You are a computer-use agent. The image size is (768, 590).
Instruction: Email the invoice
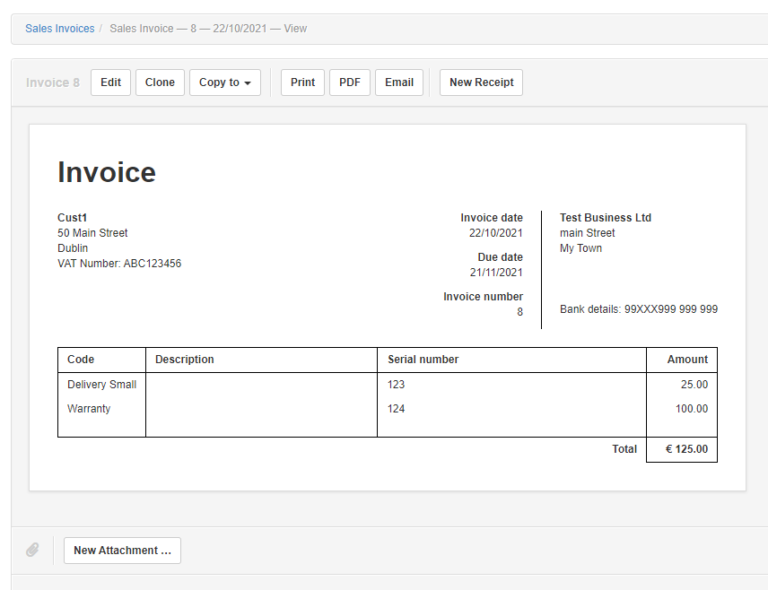pyautogui.click(x=399, y=83)
